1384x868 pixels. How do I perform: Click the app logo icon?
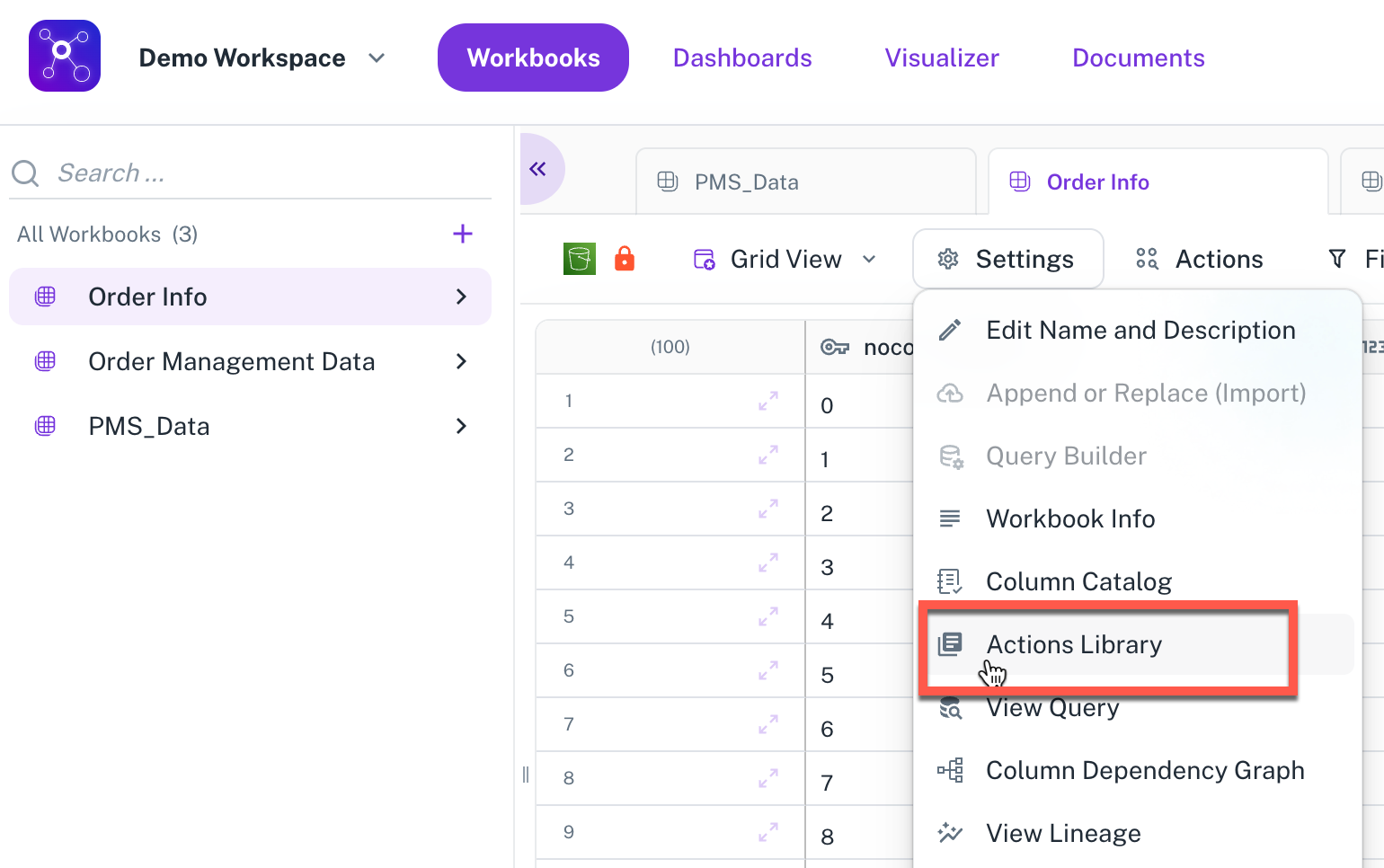(x=64, y=56)
